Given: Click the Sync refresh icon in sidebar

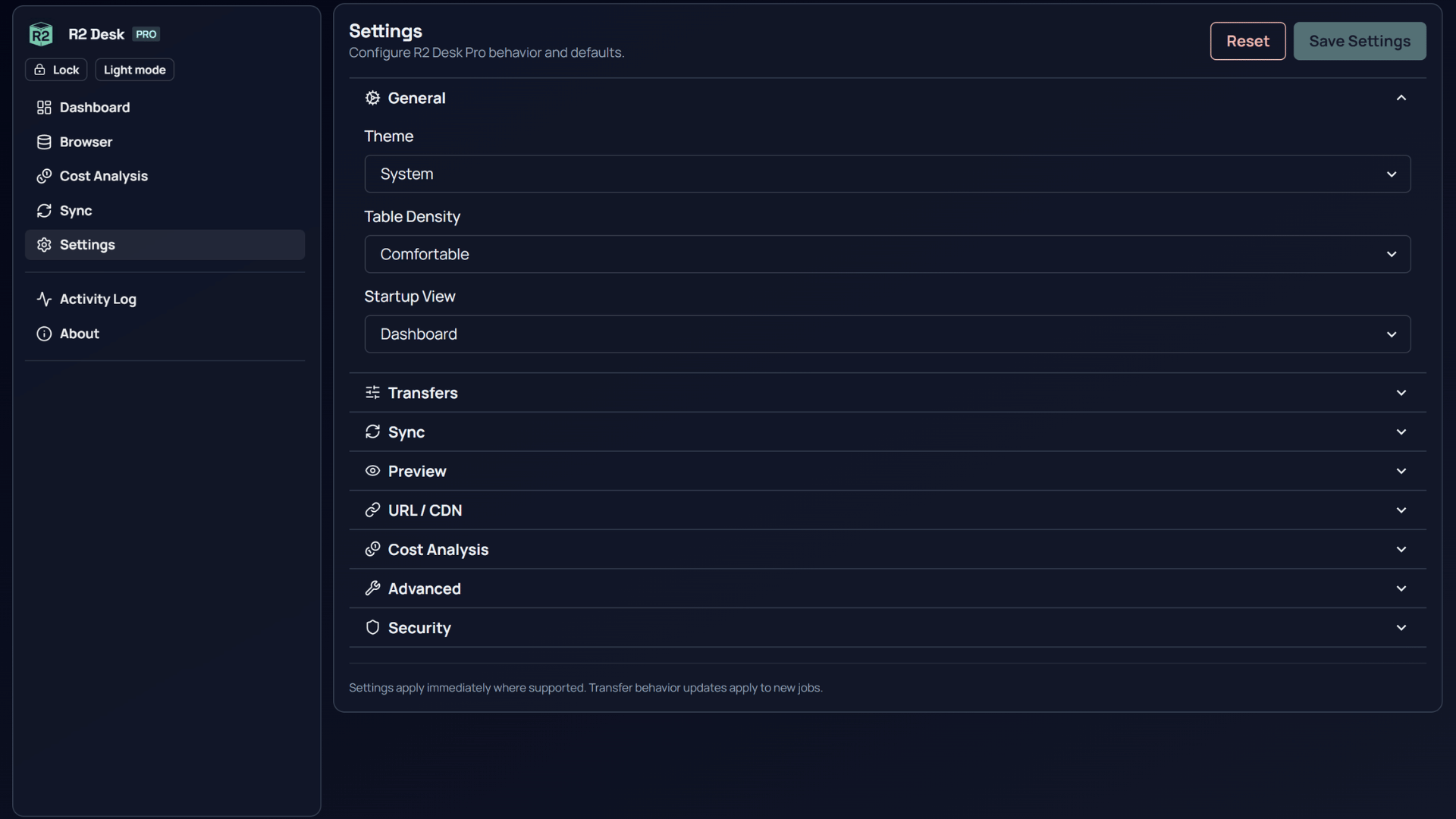Looking at the screenshot, I should (x=44, y=211).
